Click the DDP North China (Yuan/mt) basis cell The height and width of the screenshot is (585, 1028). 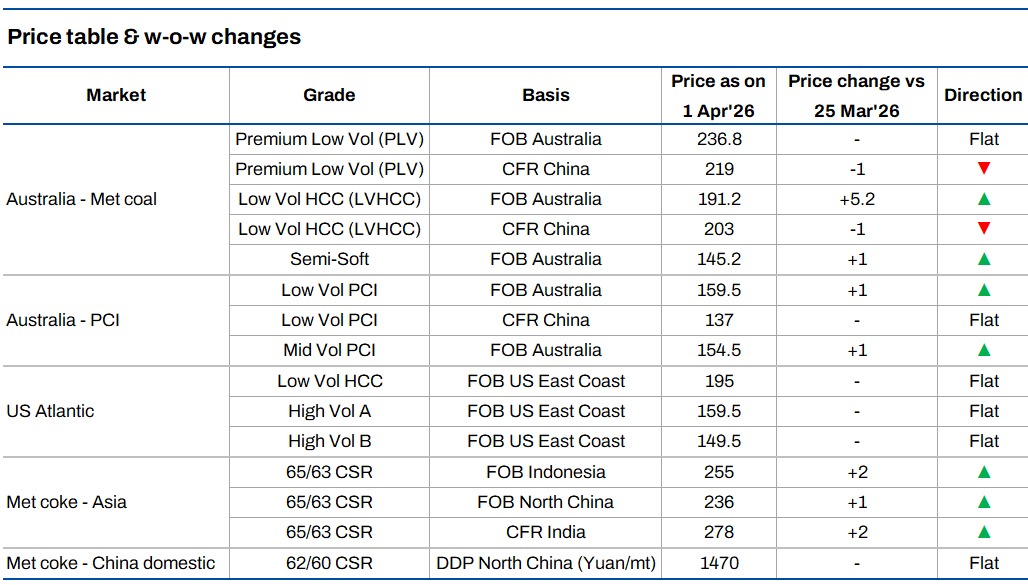[546, 563]
